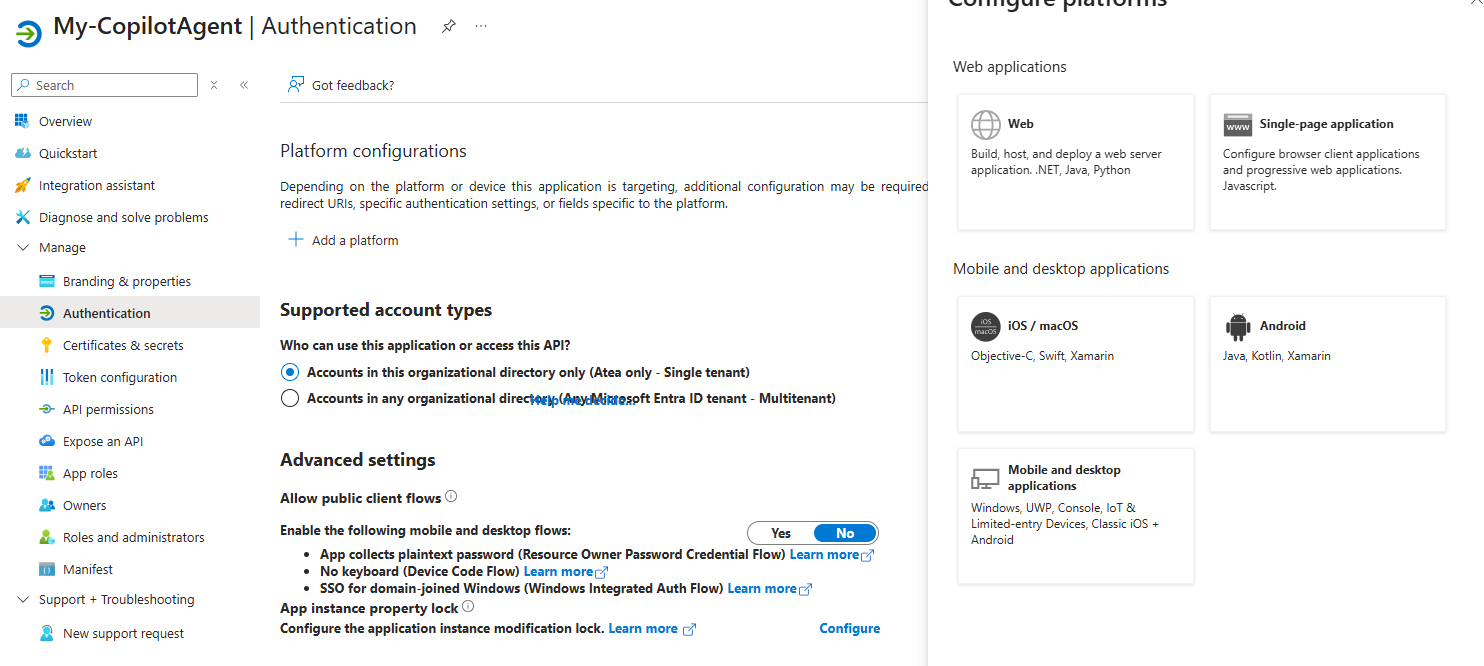The height and width of the screenshot is (666, 1484).
Task: Click the Roles and administrators icon
Action: click(x=46, y=537)
